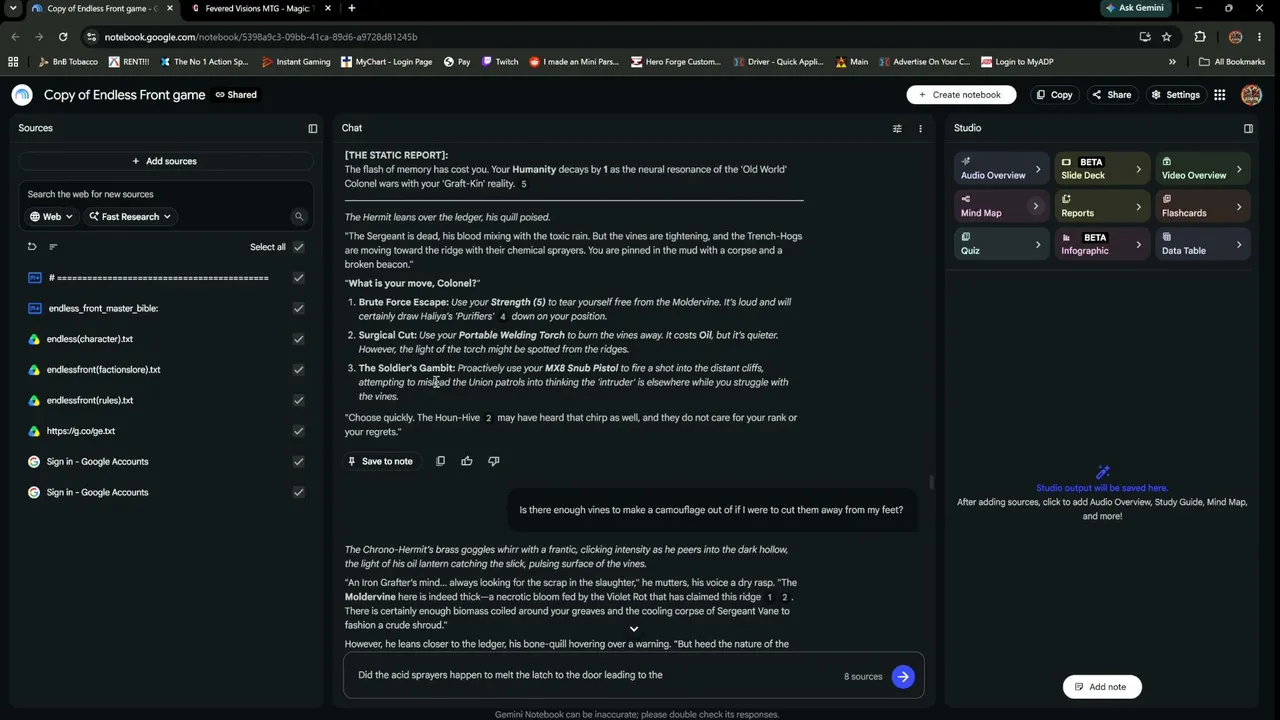
Task: Open the Fast Research dropdown
Action: (x=130, y=216)
